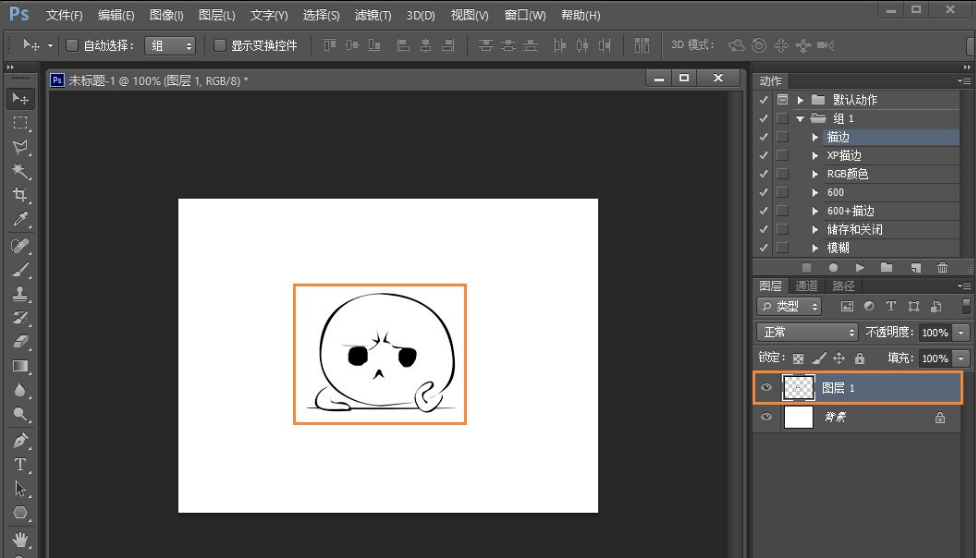
Task: Enable the 自动选择 checkbox
Action: click(72, 46)
